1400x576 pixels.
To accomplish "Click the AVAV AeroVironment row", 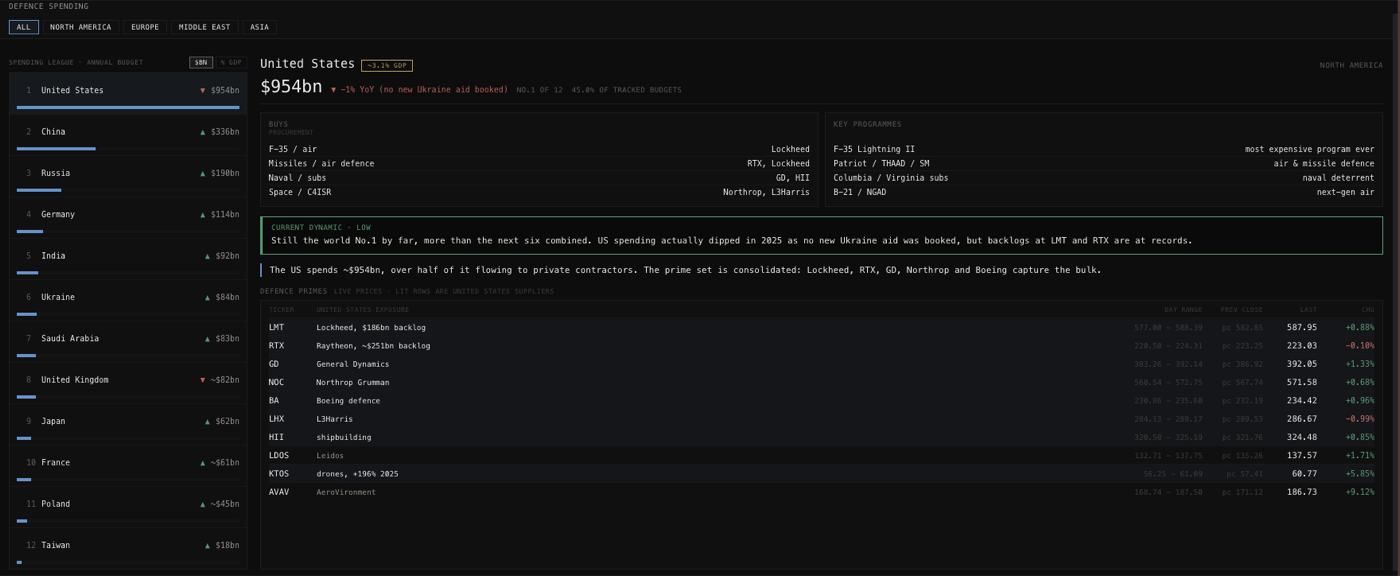I will tap(822, 492).
